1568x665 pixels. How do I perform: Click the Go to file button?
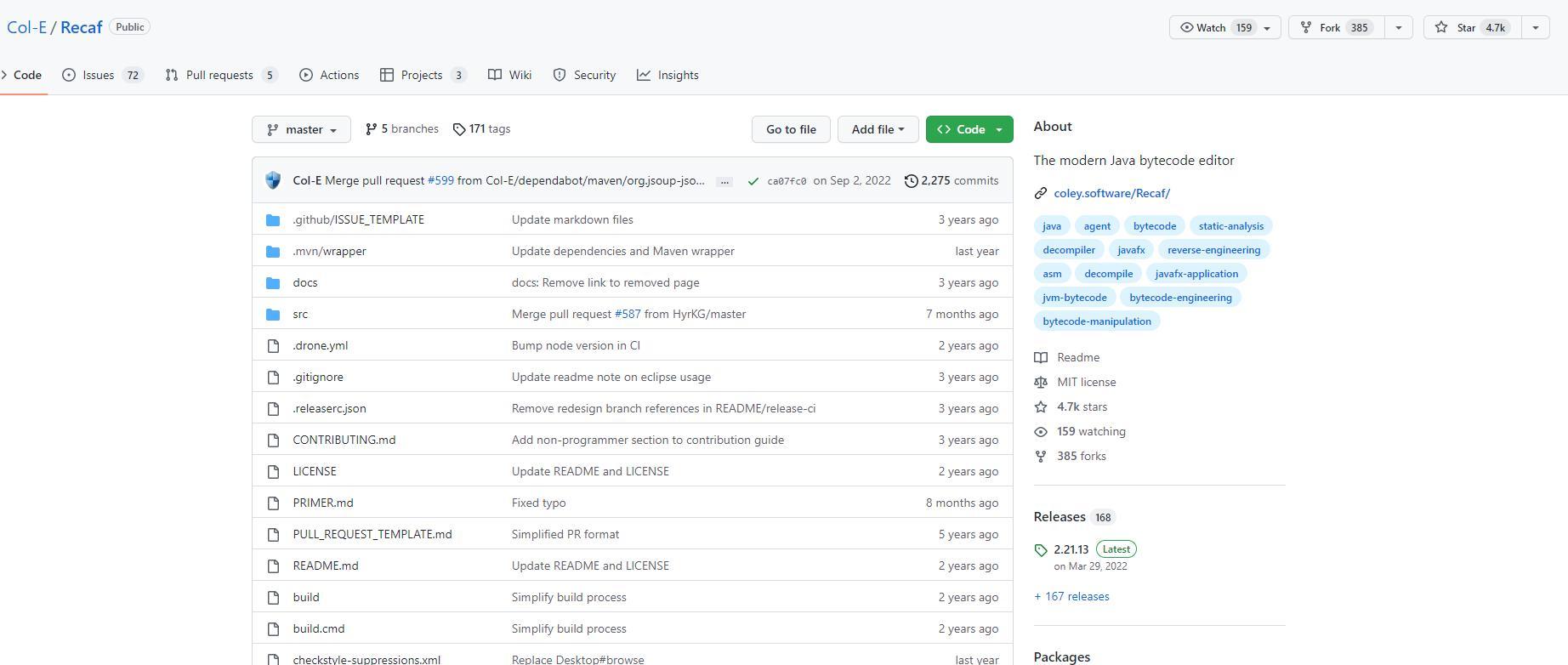(791, 129)
